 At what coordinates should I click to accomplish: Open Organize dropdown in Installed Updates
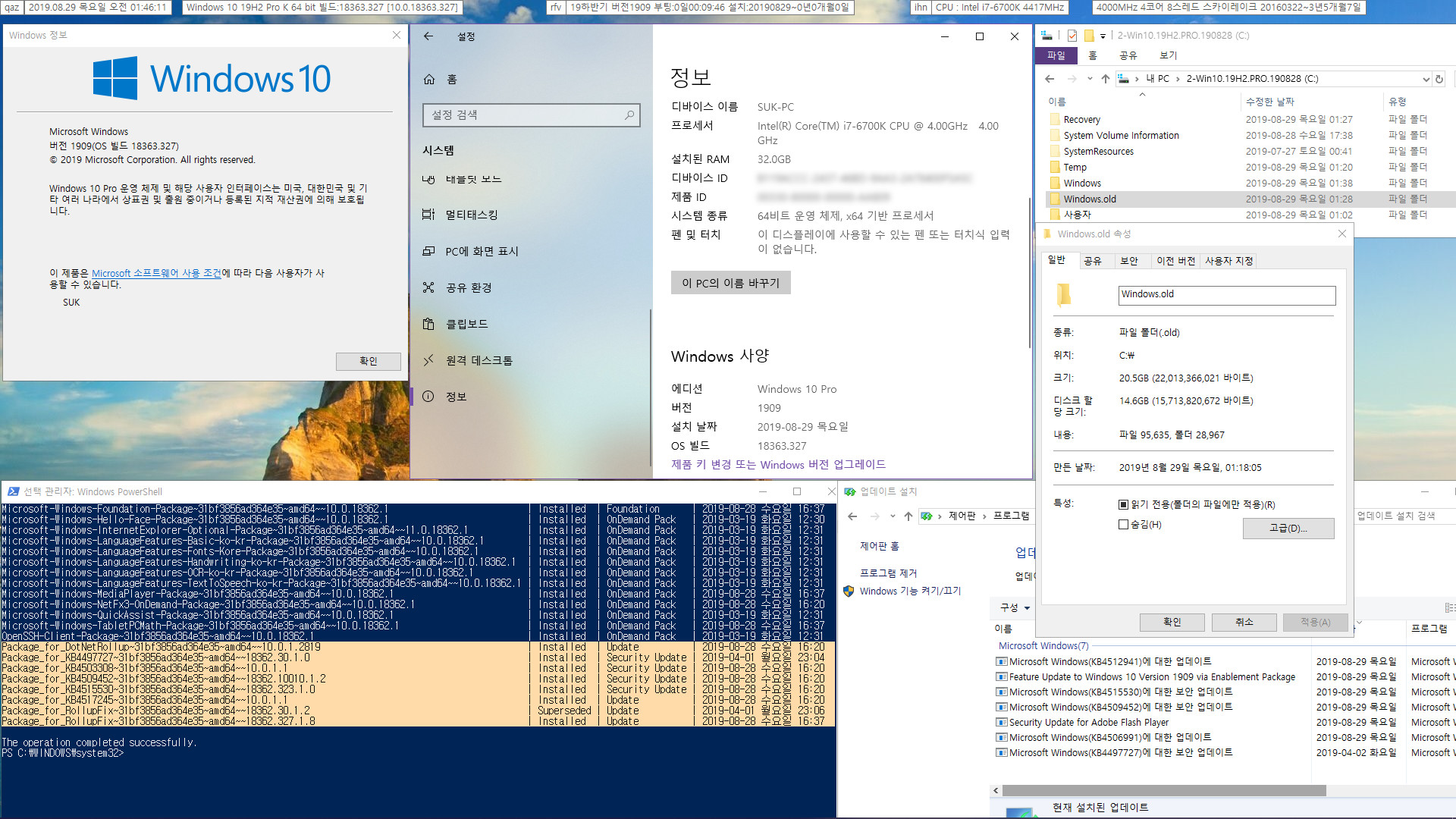pyautogui.click(x=1015, y=608)
